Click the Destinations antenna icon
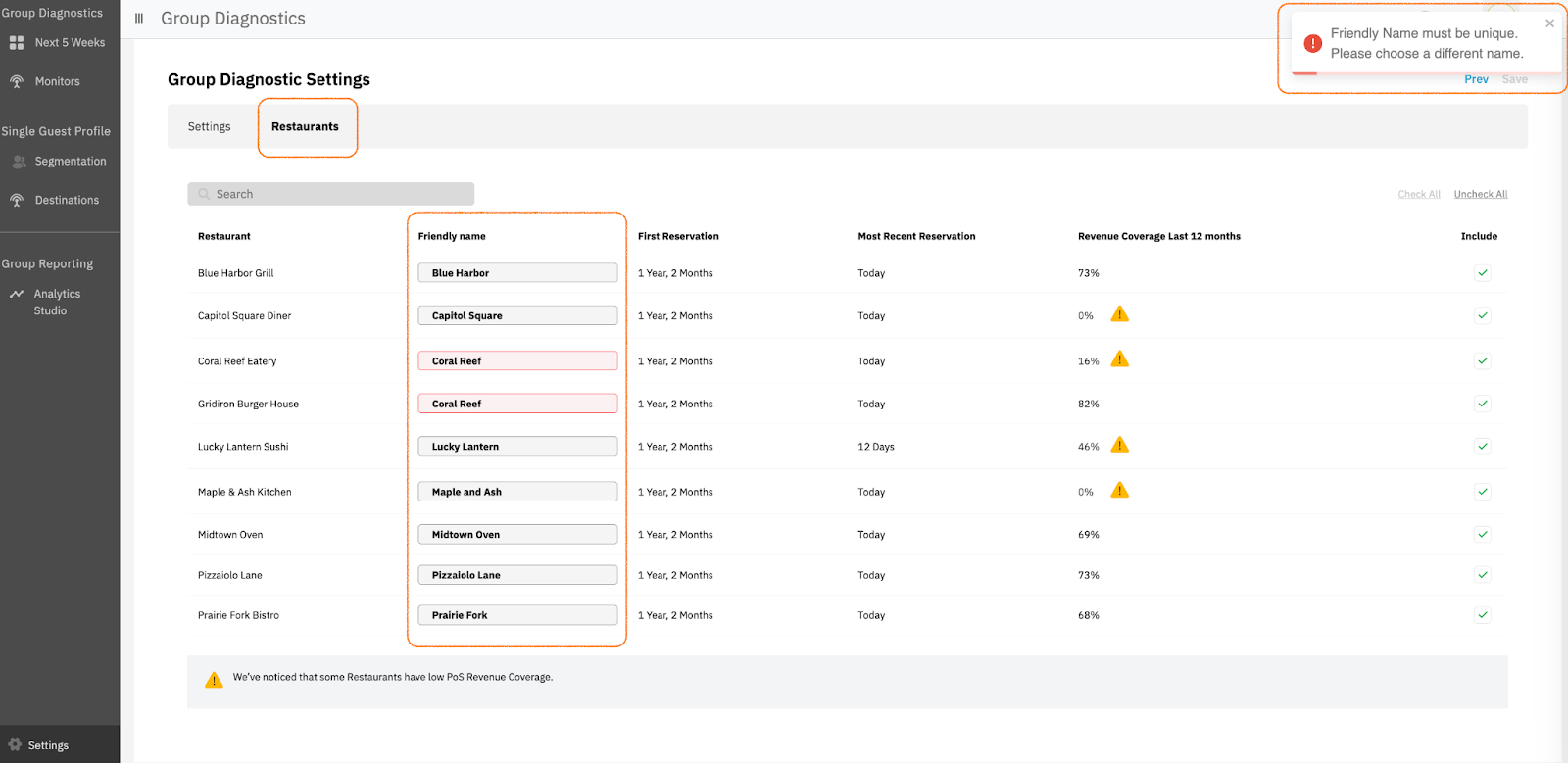 pyautogui.click(x=17, y=201)
